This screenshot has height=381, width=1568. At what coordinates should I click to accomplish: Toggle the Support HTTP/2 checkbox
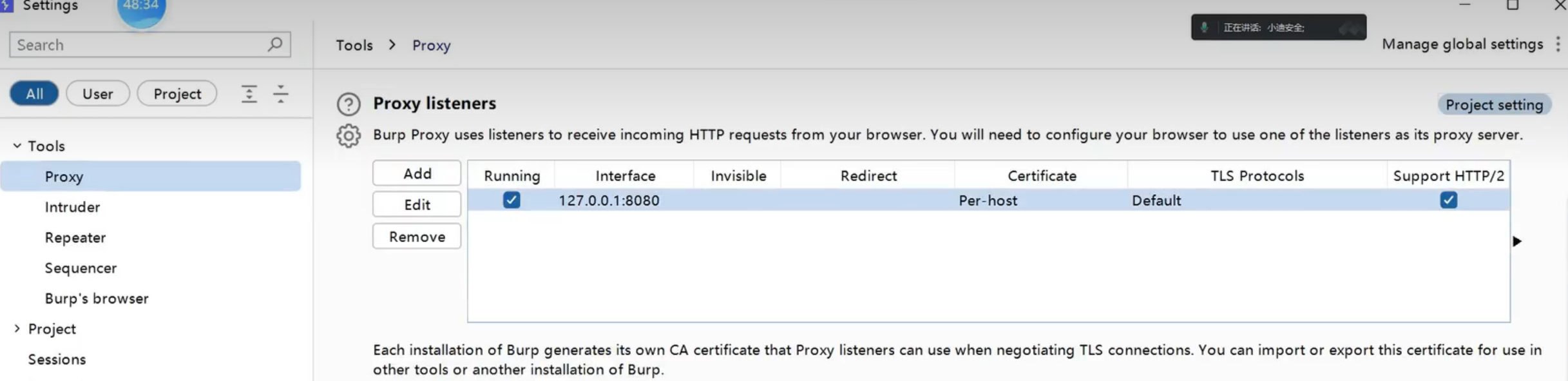pos(1448,200)
